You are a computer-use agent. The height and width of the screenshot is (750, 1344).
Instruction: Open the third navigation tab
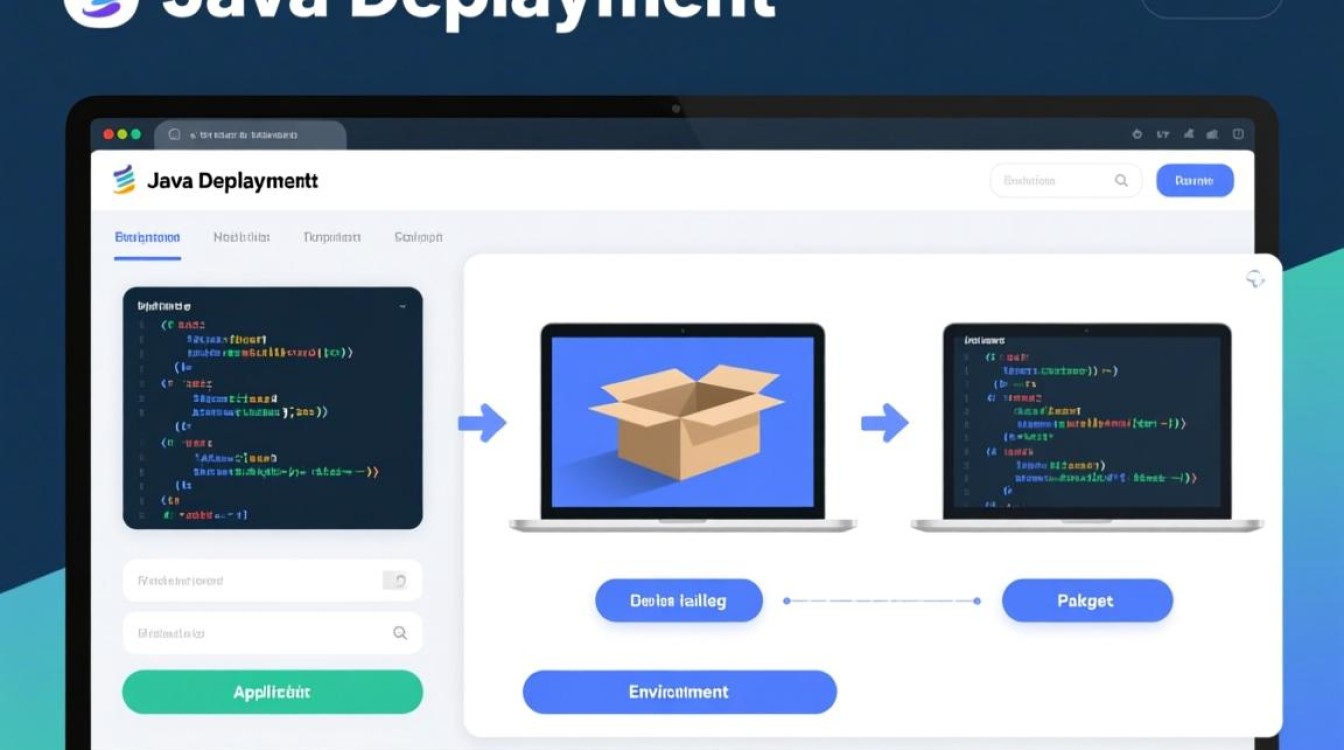(x=331, y=238)
